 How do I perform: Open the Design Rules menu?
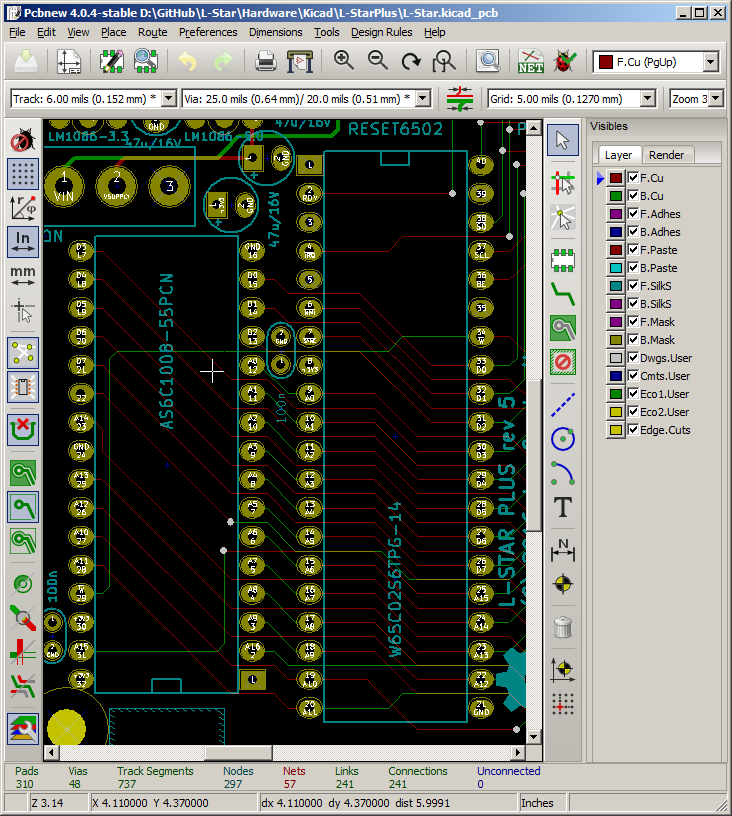click(x=381, y=32)
